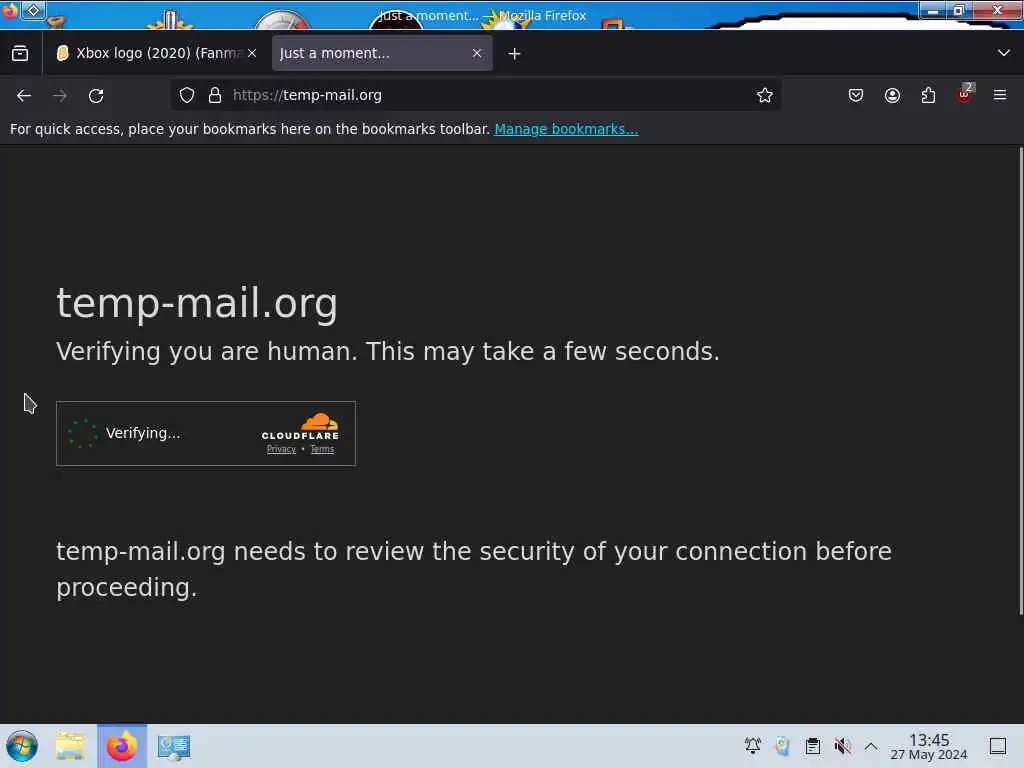Open Firefox account menu
1024x768 pixels.
pos(892,95)
